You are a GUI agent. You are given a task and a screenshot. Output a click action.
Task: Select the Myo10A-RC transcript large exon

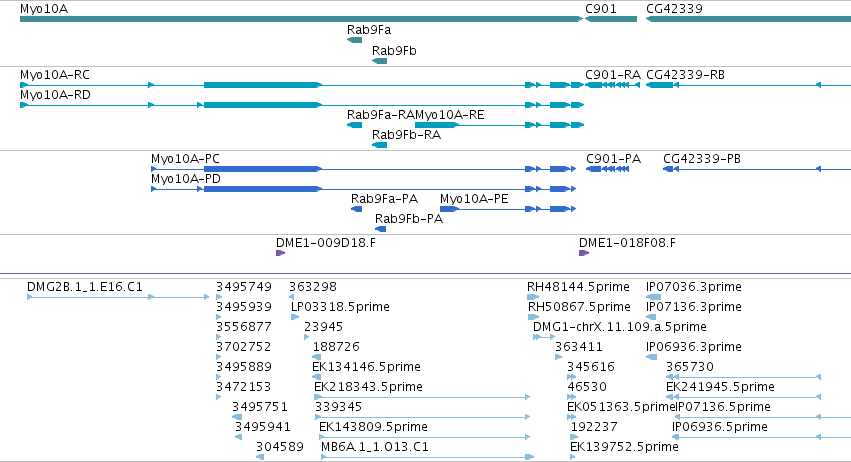pyautogui.click(x=263, y=85)
